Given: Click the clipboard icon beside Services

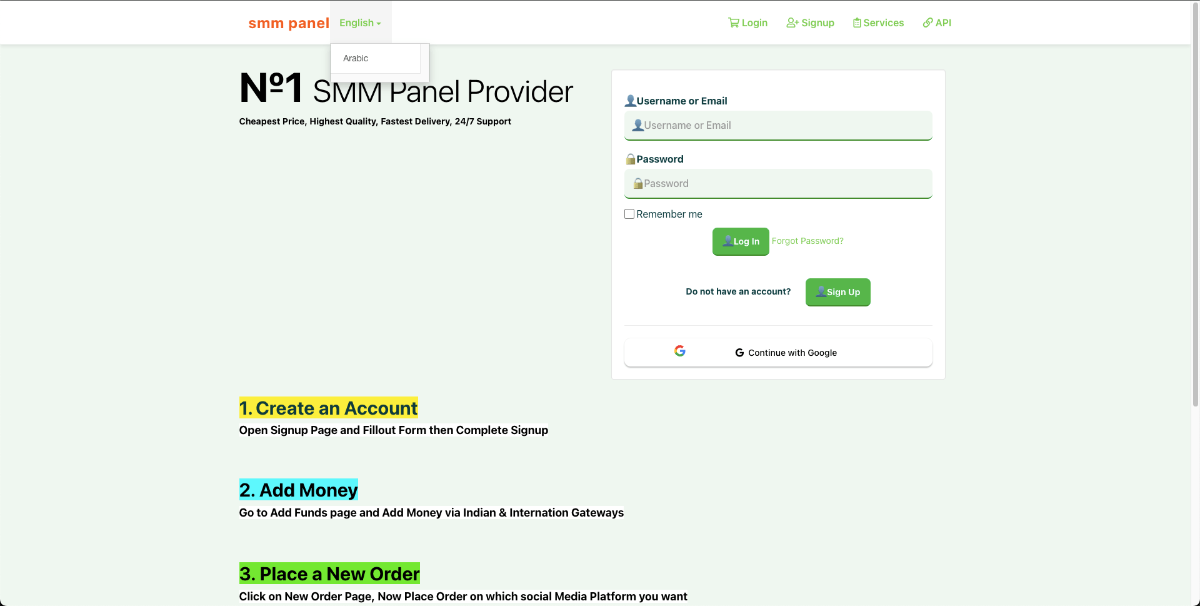Looking at the screenshot, I should [x=857, y=22].
